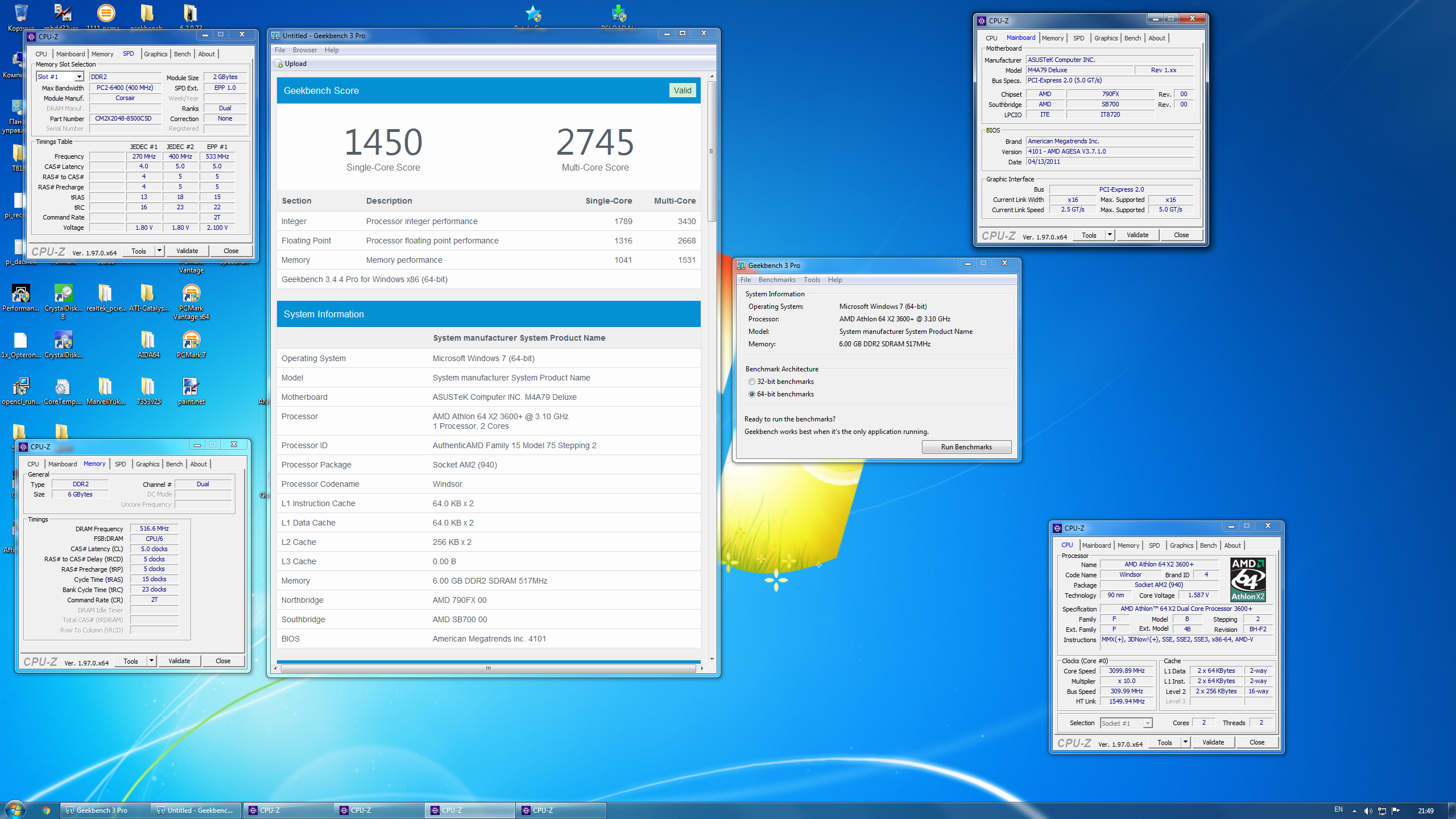Click the taskbar clock showing 21:49

(1426, 811)
